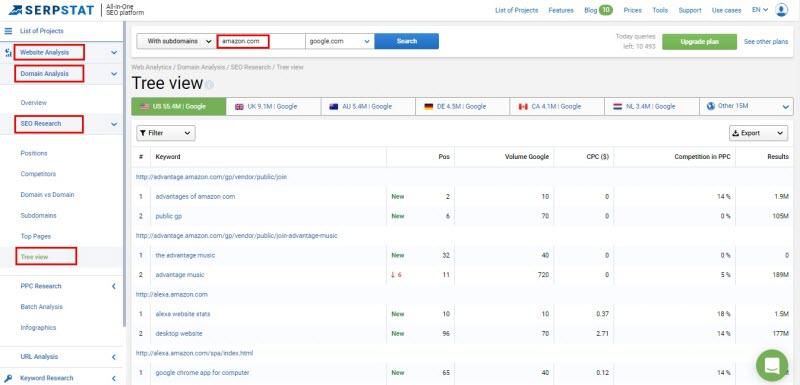800x385 pixels.
Task: Open the google.com search engine dropdown
Action: [340, 41]
